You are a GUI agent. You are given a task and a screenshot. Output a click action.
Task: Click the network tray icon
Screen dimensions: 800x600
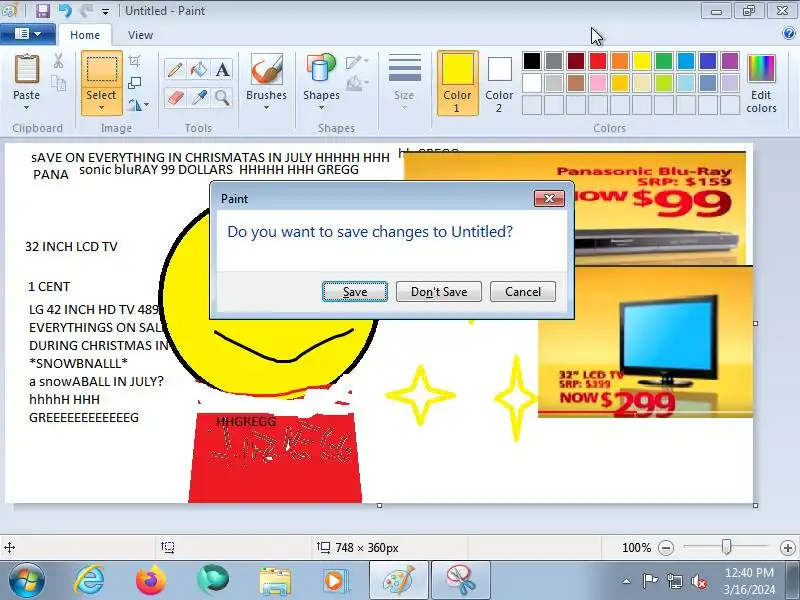[x=675, y=581]
